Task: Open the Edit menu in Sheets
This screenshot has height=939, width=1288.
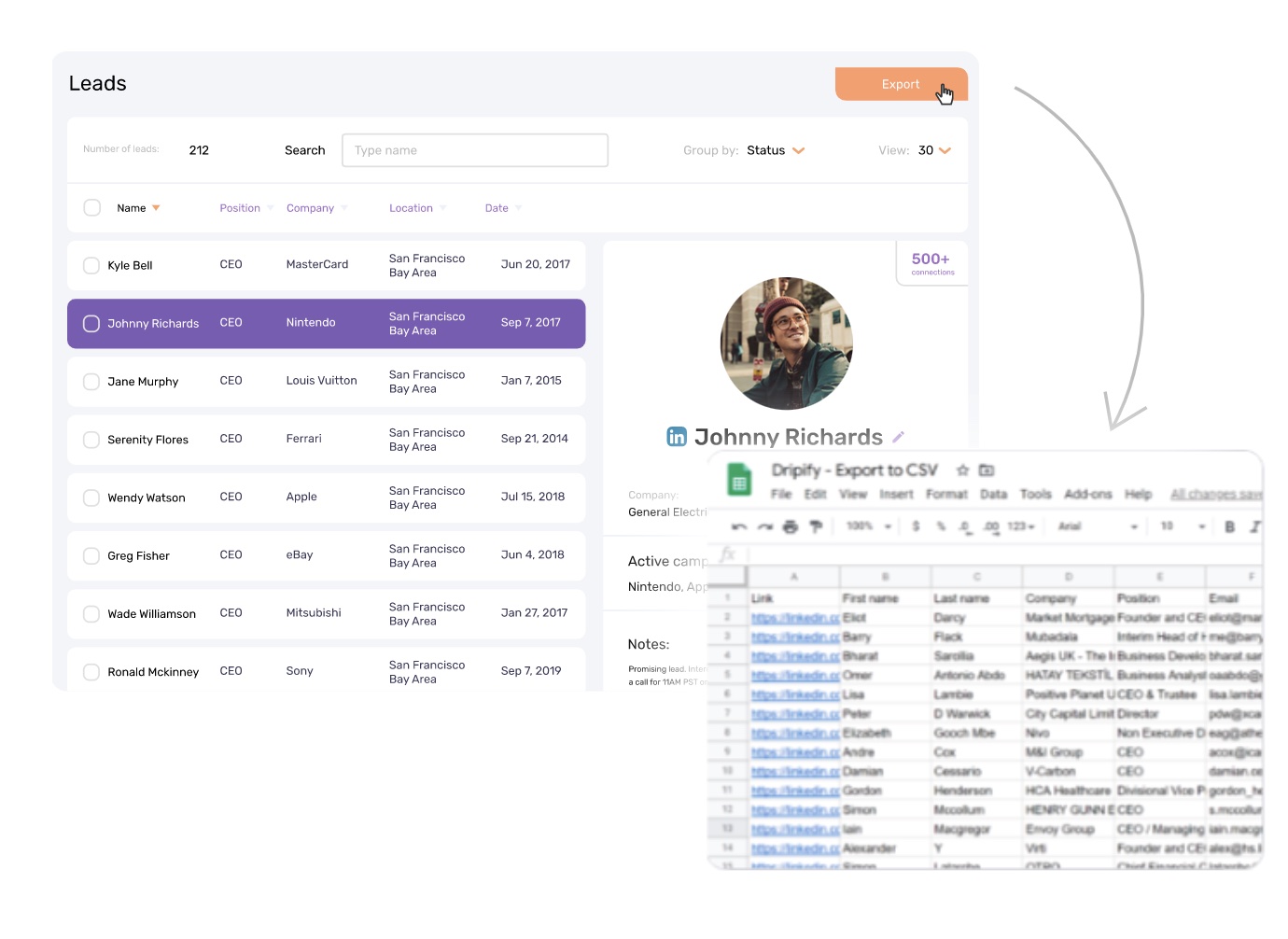Action: [x=816, y=494]
